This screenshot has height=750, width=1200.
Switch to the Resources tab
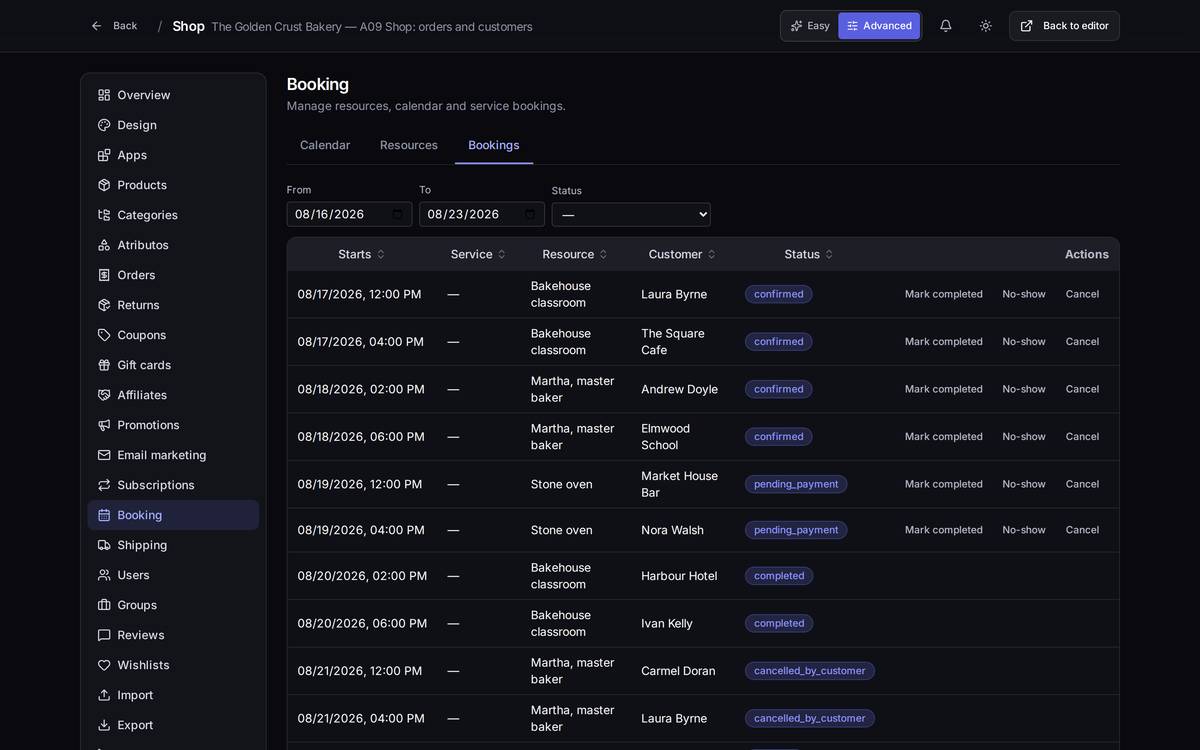pyautogui.click(x=409, y=145)
